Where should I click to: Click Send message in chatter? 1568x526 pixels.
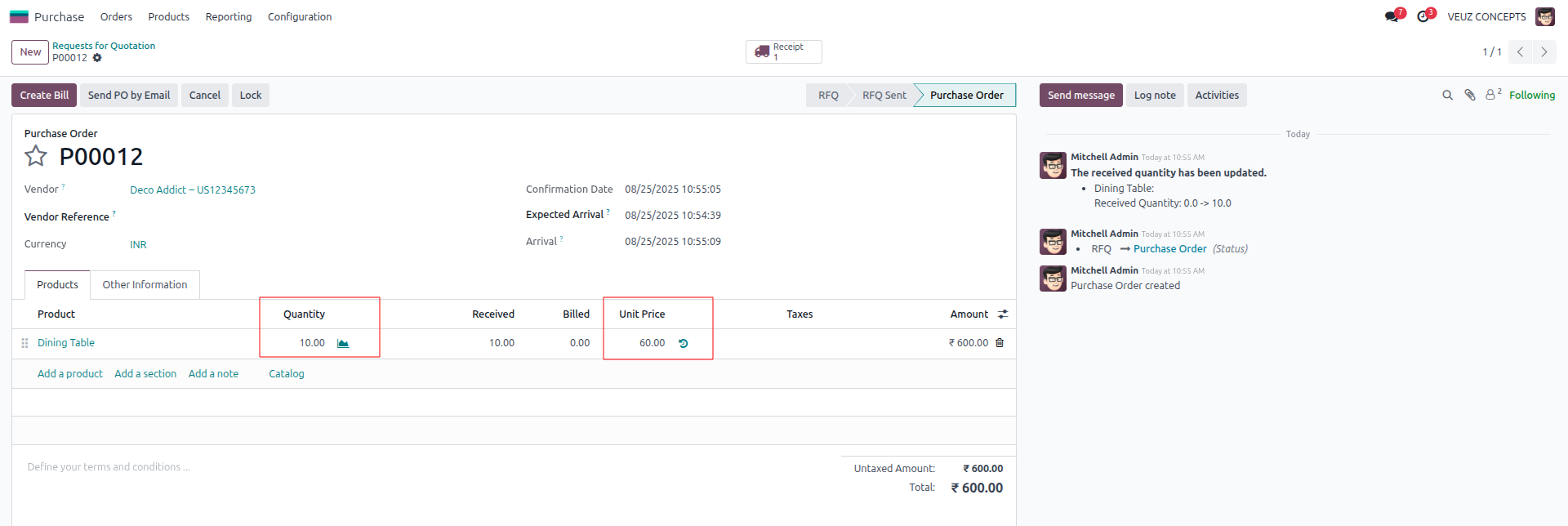[x=1081, y=96]
